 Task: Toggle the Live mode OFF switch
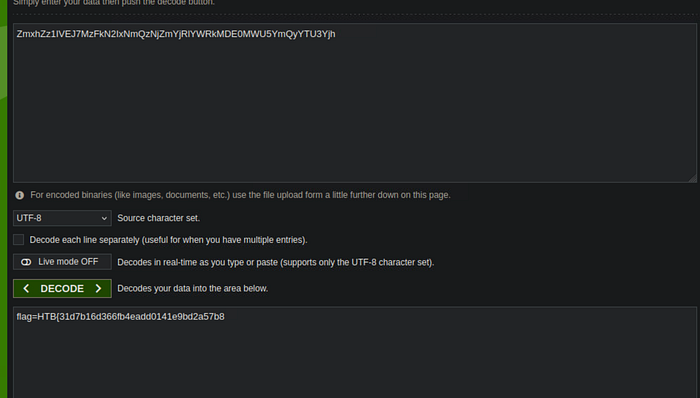point(62,262)
